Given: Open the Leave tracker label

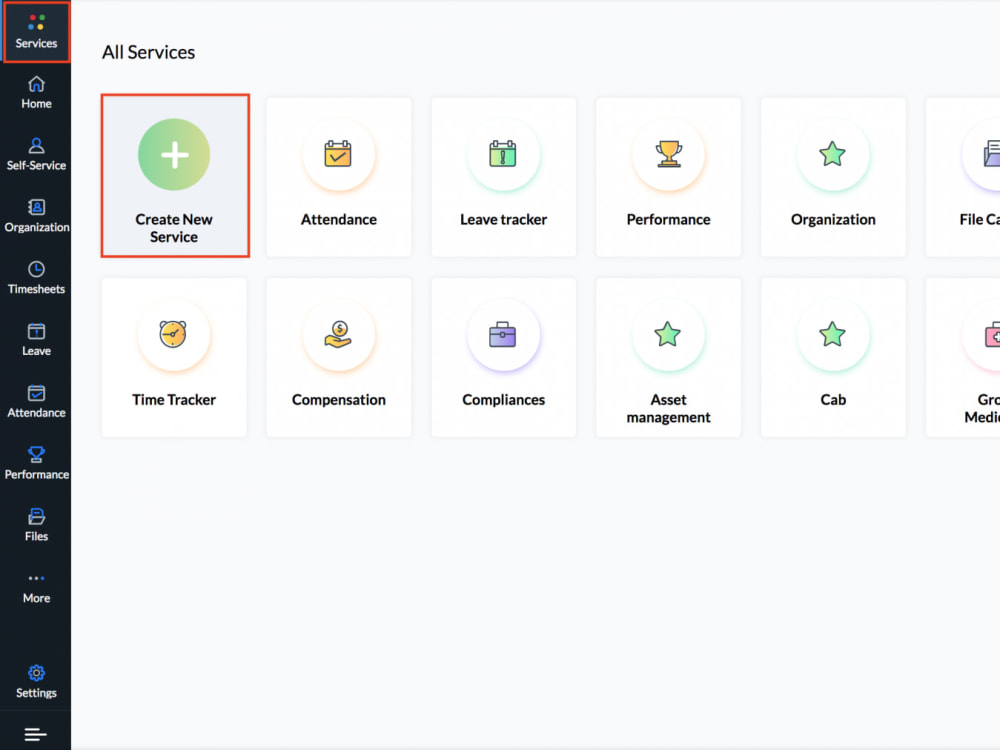Looking at the screenshot, I should point(503,219).
